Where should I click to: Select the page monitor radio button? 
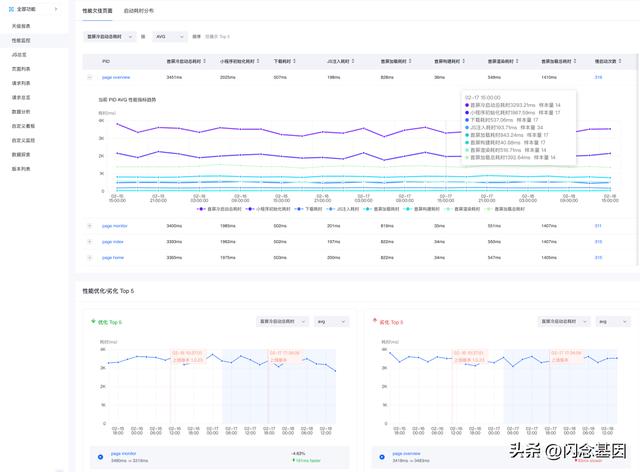(x=100, y=457)
